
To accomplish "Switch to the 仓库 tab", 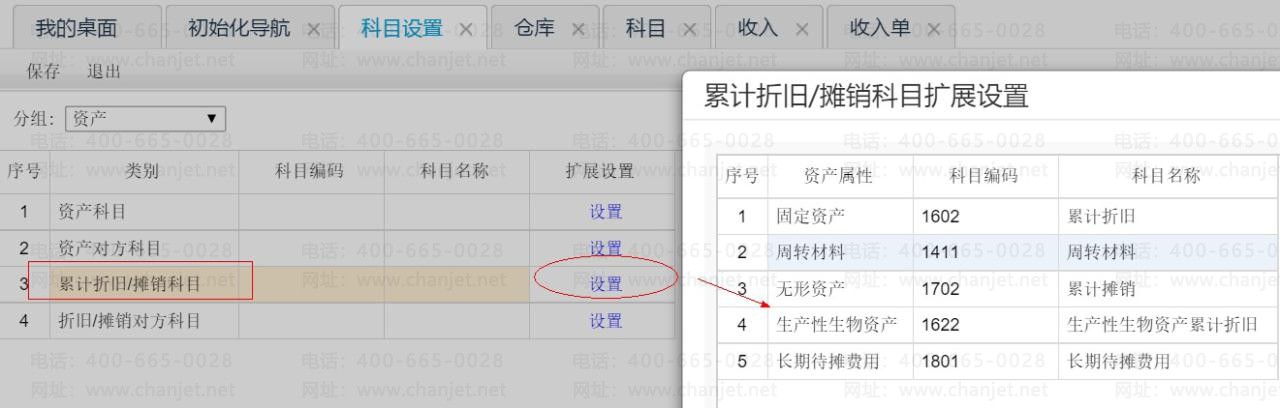I will coord(534,28).
